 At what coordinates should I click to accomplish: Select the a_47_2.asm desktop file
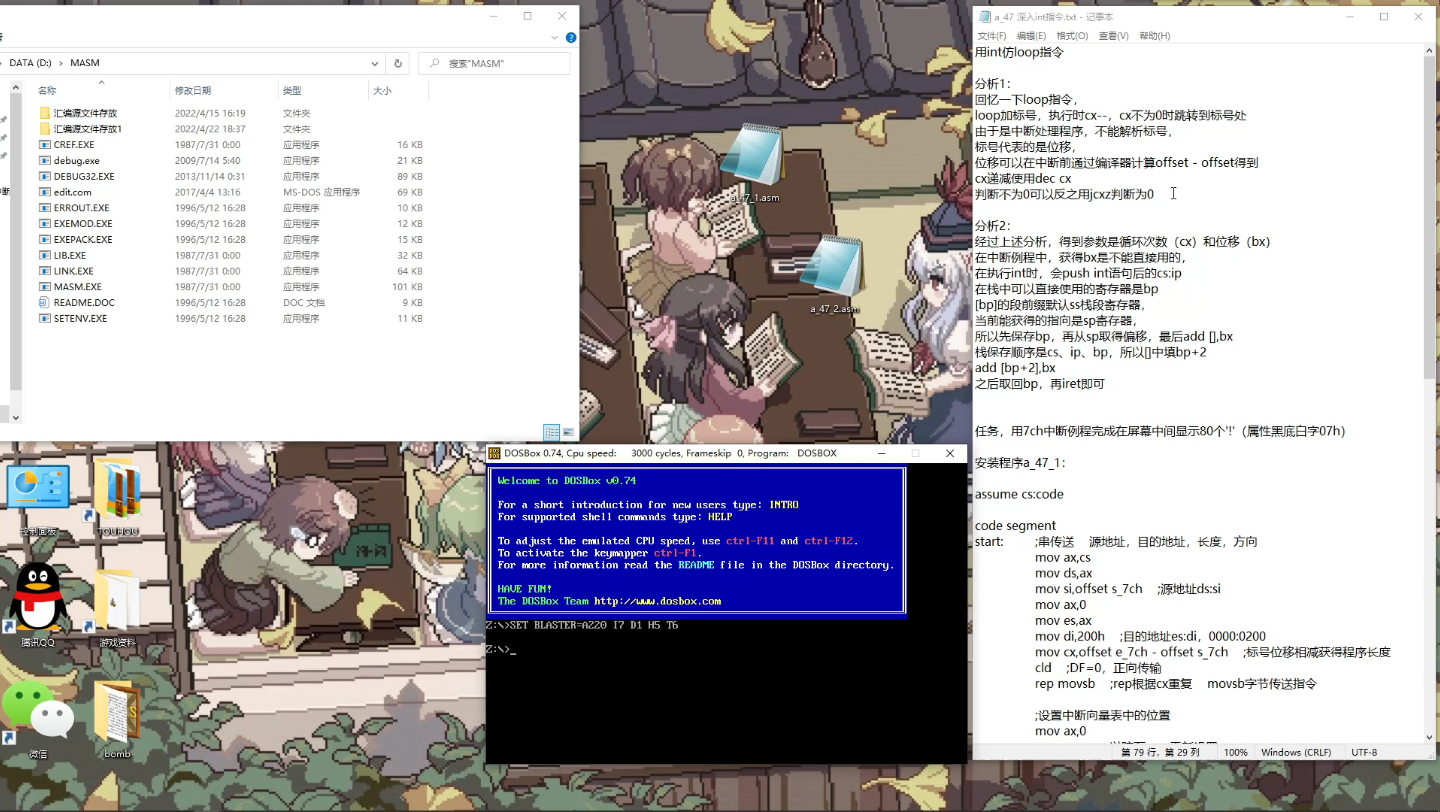tap(834, 273)
